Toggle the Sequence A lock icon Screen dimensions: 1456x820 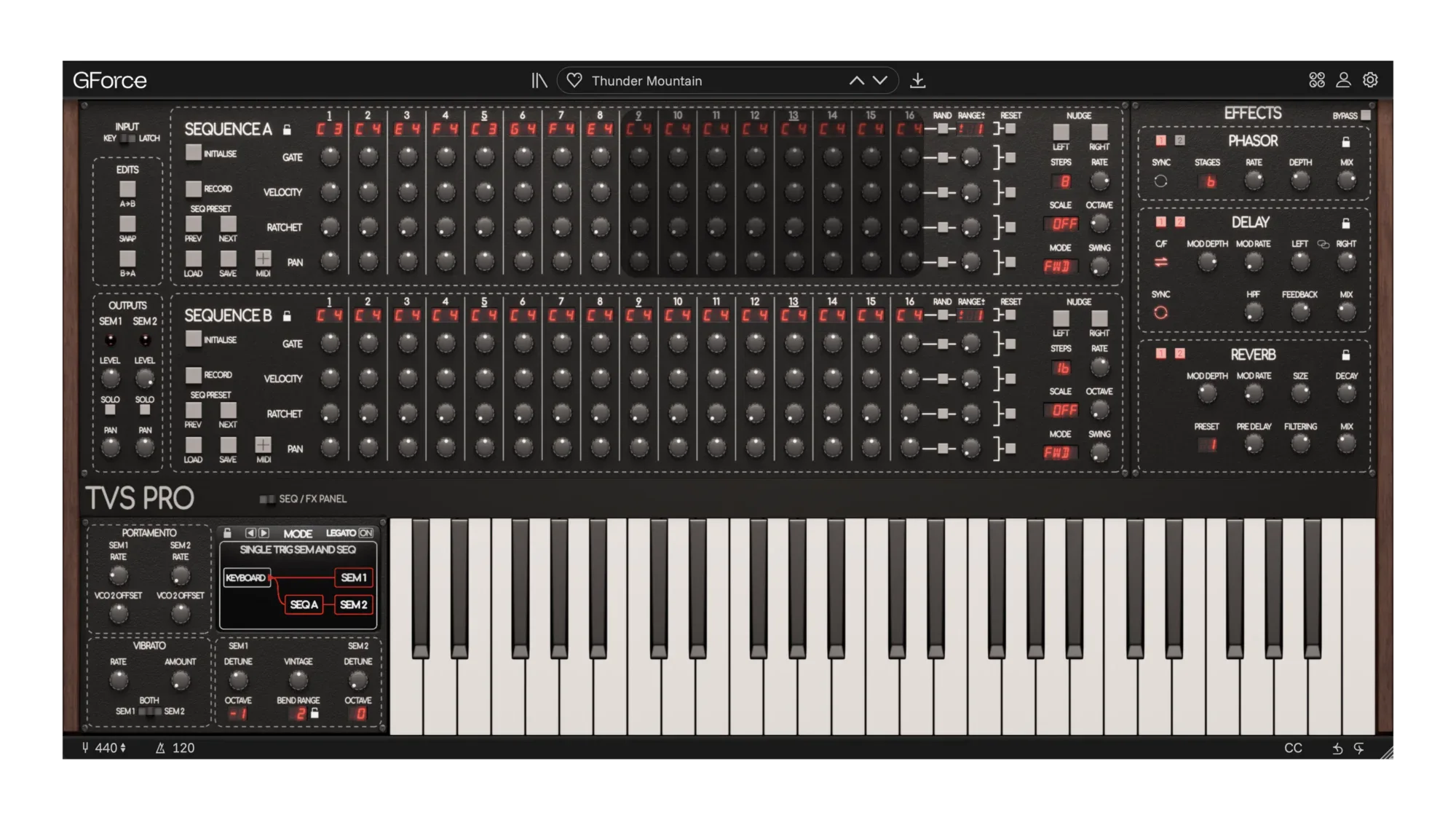[287, 130]
